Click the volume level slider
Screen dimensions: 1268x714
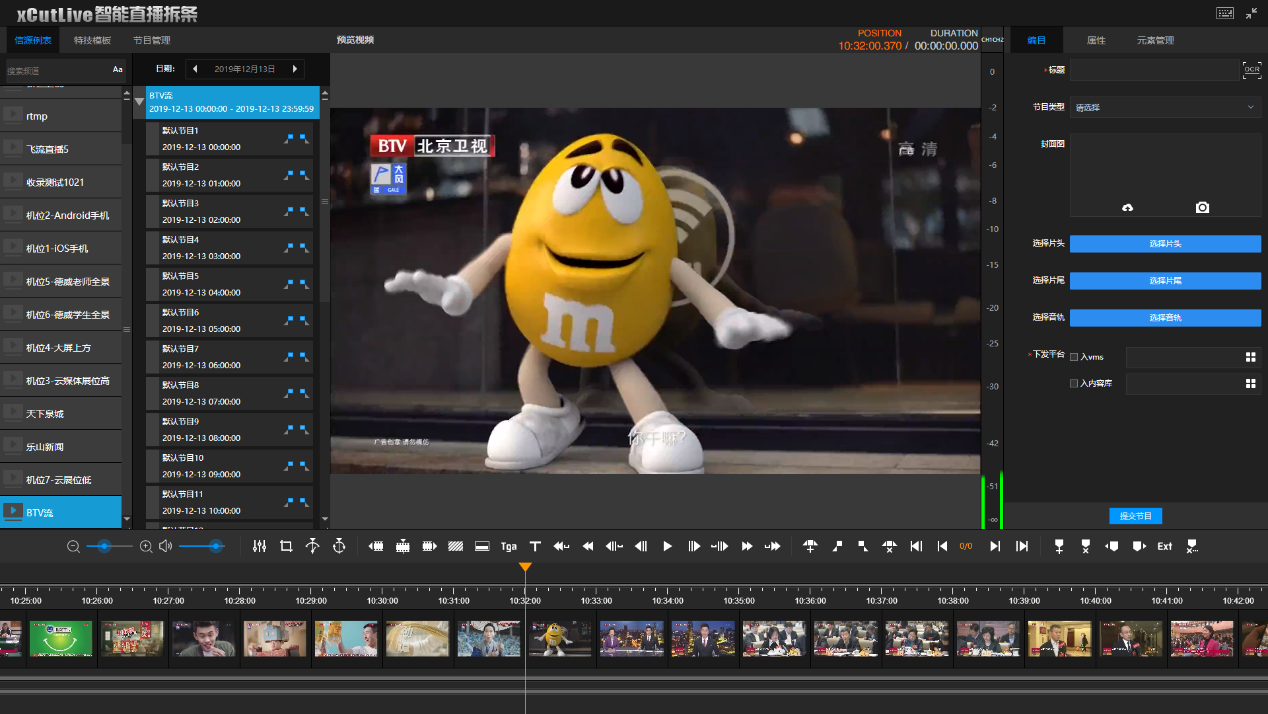(x=201, y=546)
